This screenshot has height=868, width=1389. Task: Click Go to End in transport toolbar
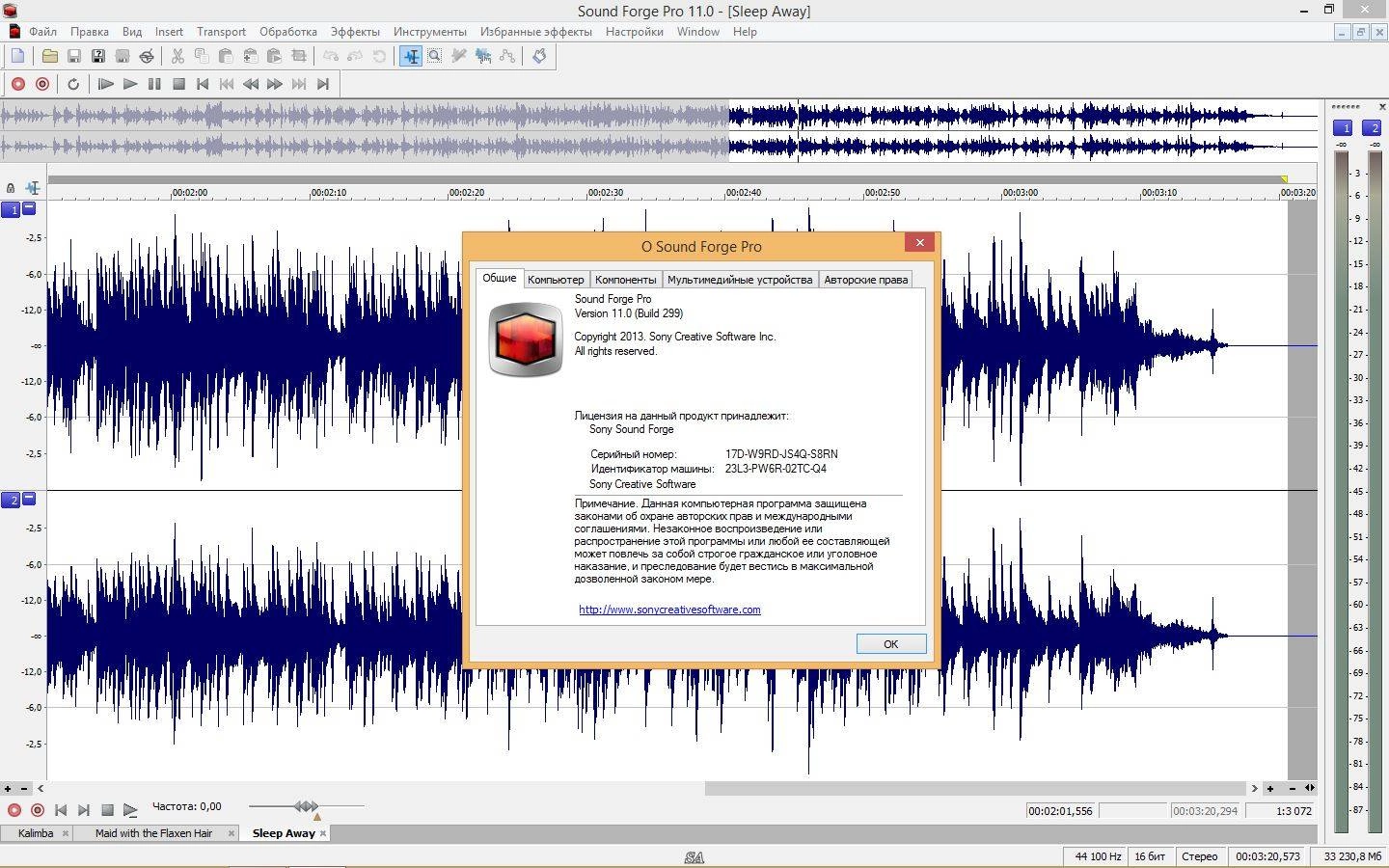pyautogui.click(x=323, y=84)
